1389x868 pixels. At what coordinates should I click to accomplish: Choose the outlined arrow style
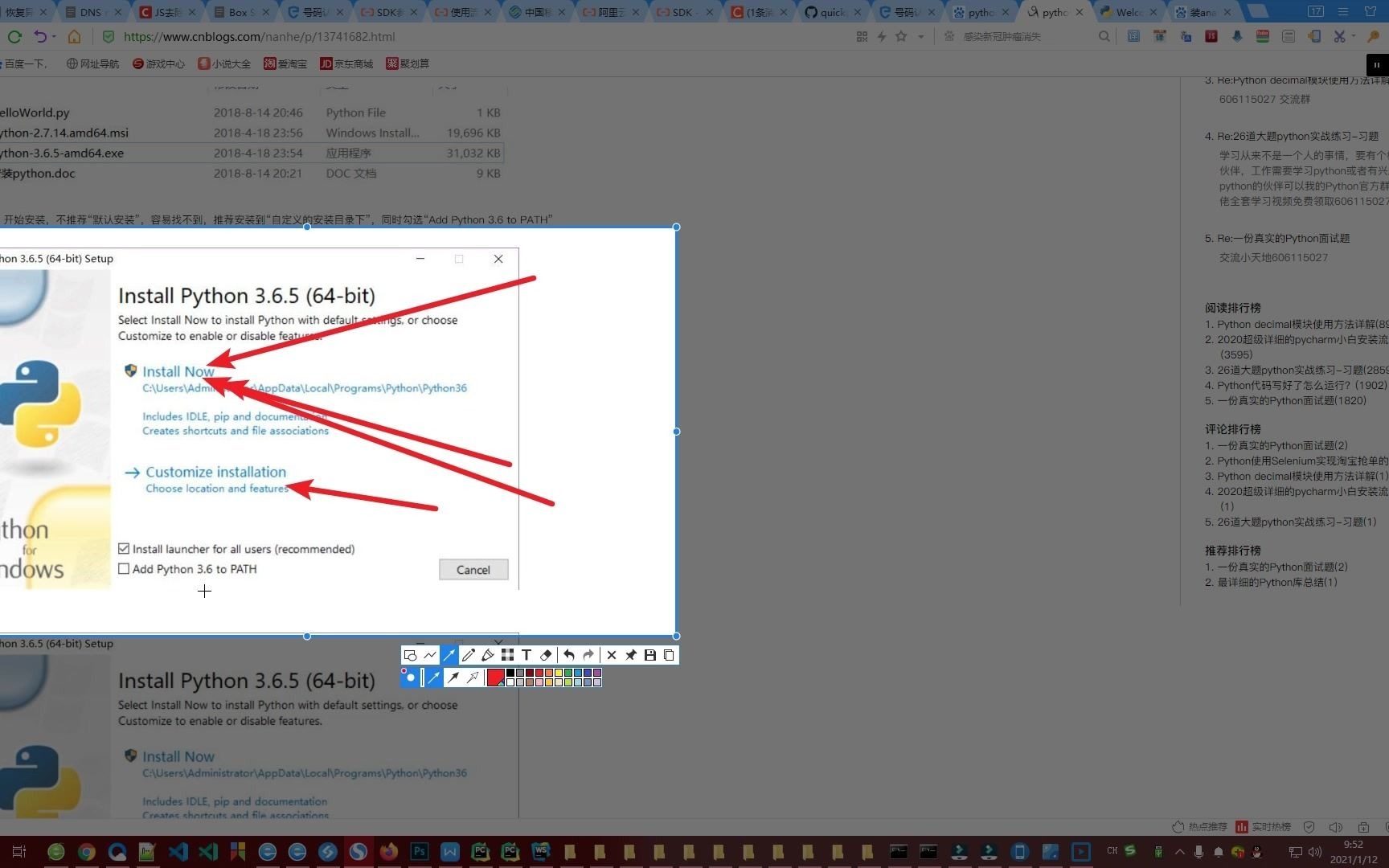(x=473, y=678)
